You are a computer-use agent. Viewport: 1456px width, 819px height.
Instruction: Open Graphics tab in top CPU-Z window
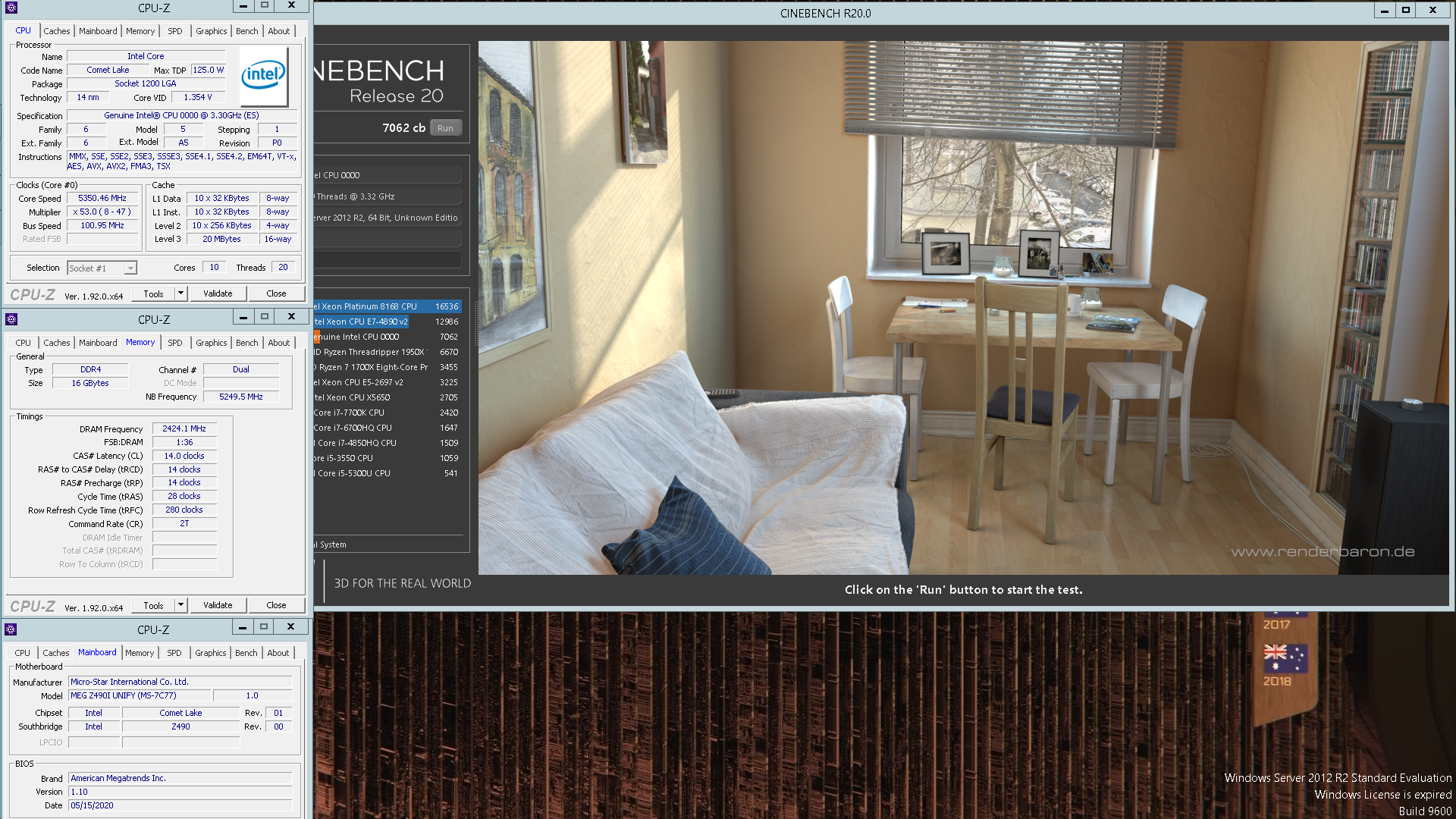211,31
